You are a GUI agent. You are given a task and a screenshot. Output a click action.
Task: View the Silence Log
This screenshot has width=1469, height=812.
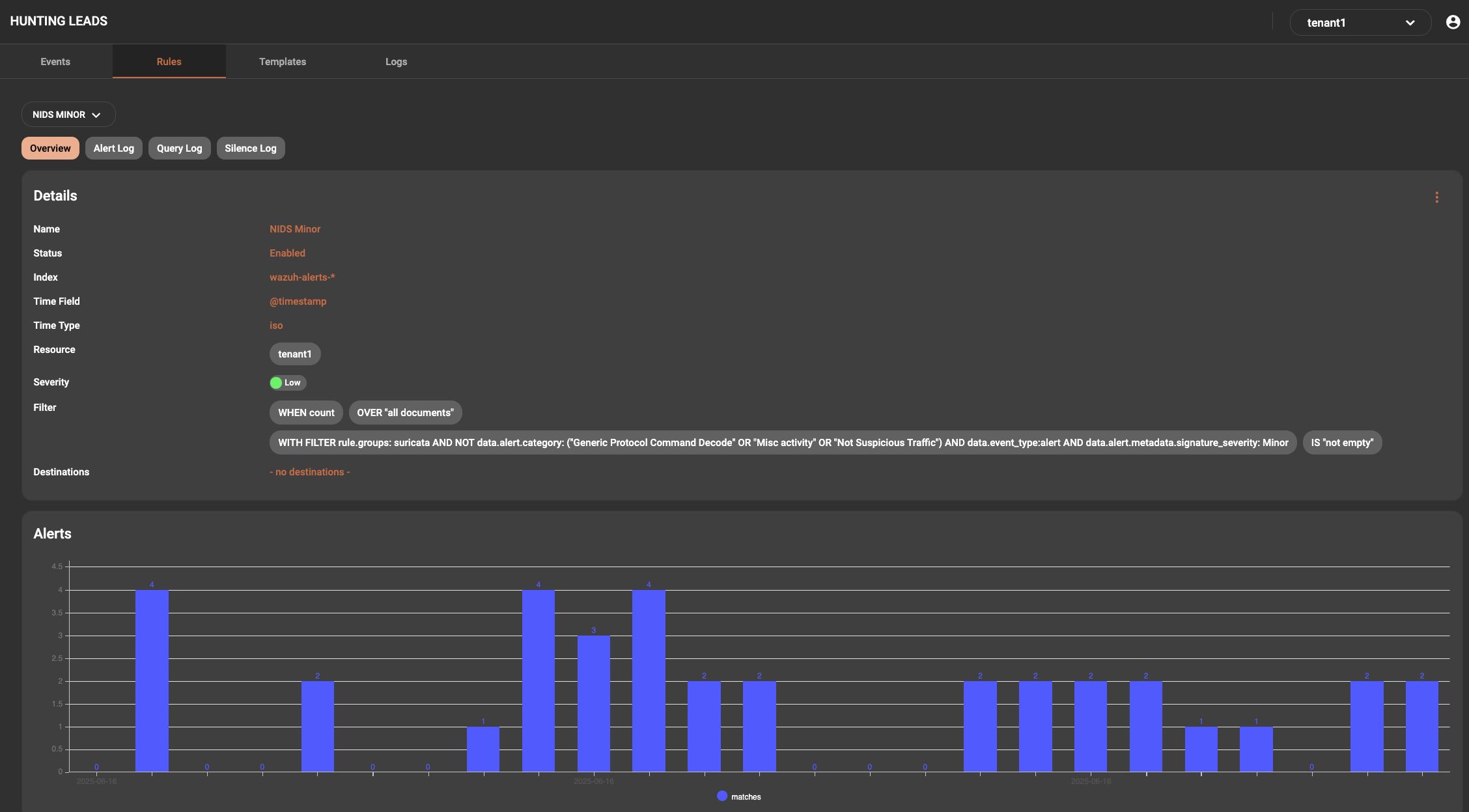(x=250, y=148)
